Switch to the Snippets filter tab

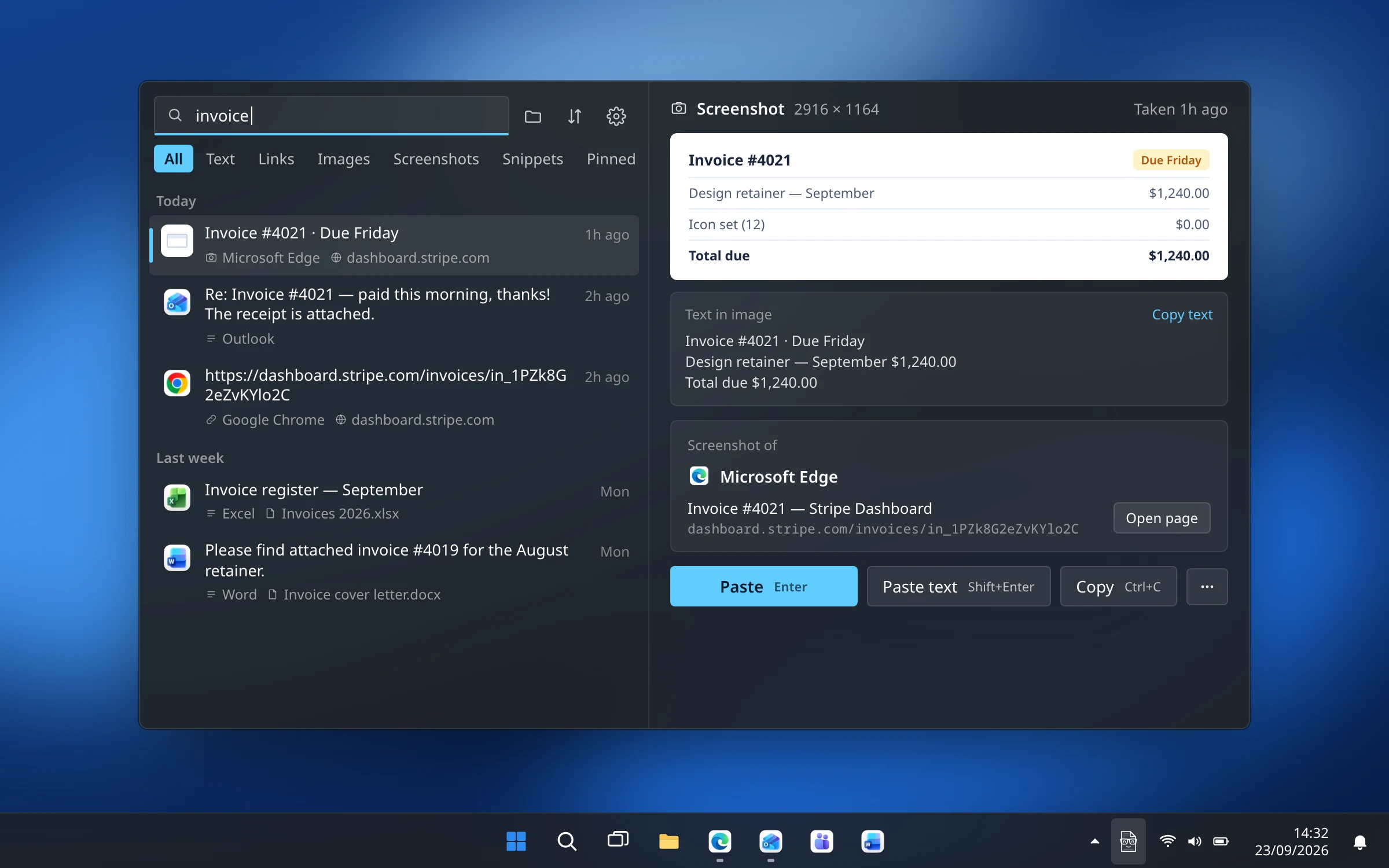click(532, 159)
